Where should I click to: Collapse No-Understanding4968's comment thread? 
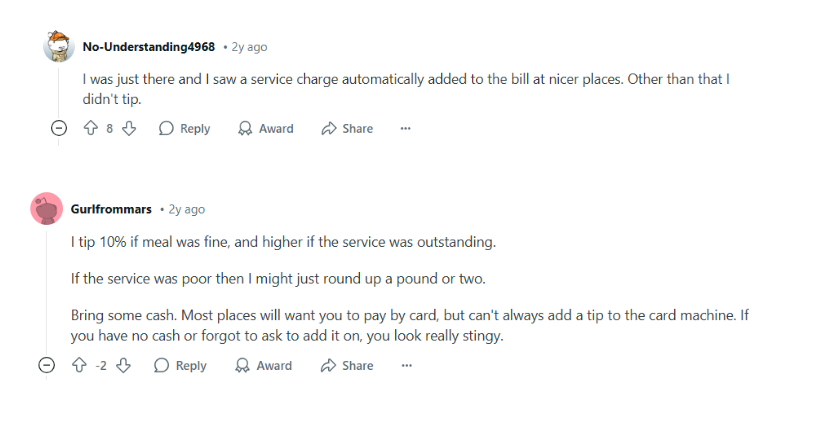[59, 128]
